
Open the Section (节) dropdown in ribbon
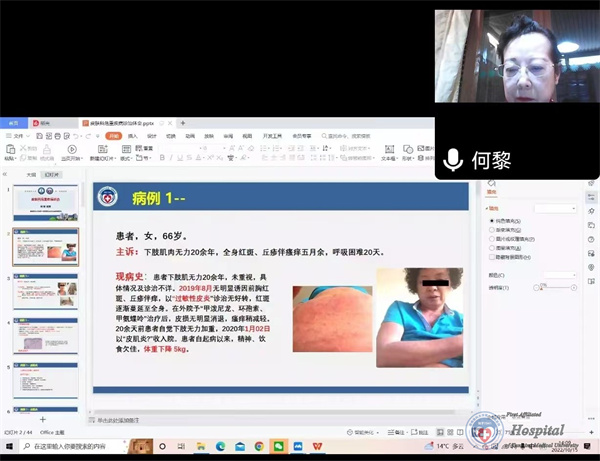tap(144, 158)
